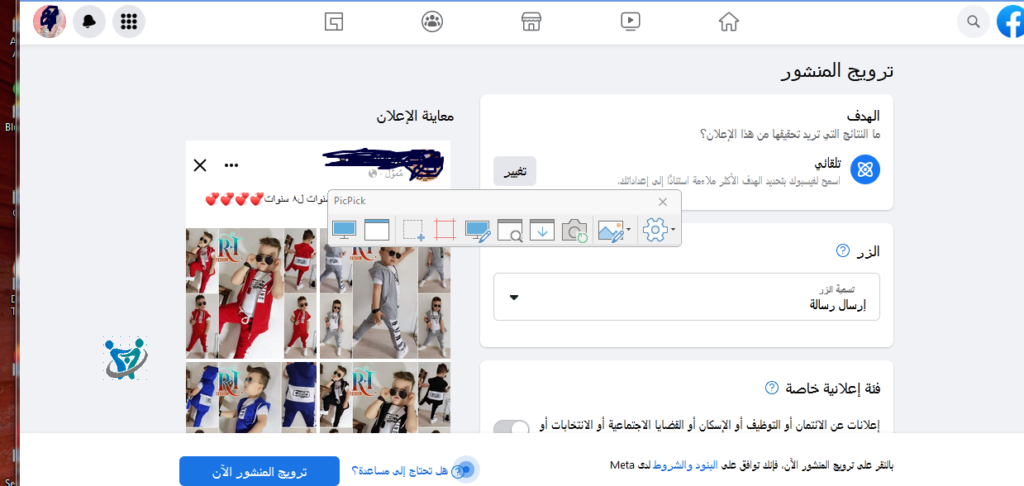Image resolution: width=1024 pixels, height=486 pixels.
Task: Click PicPick repeat last capture camera
Action: tap(574, 230)
